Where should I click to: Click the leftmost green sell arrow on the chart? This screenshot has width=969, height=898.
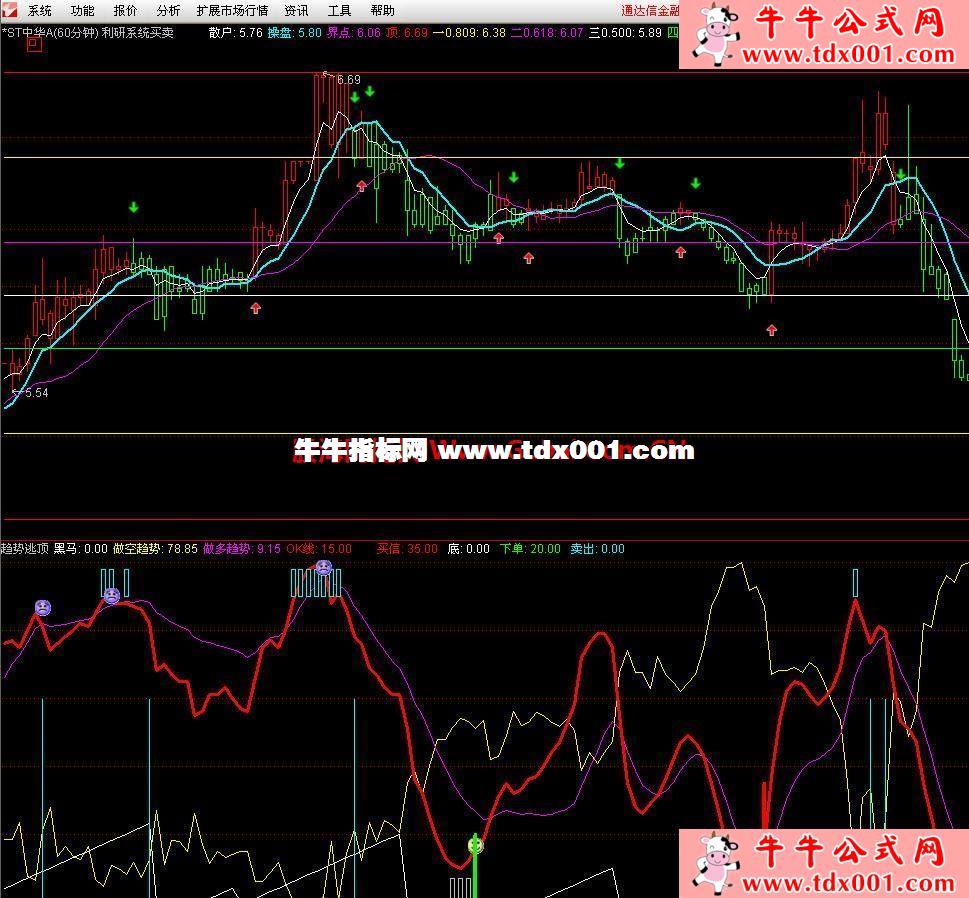[134, 208]
